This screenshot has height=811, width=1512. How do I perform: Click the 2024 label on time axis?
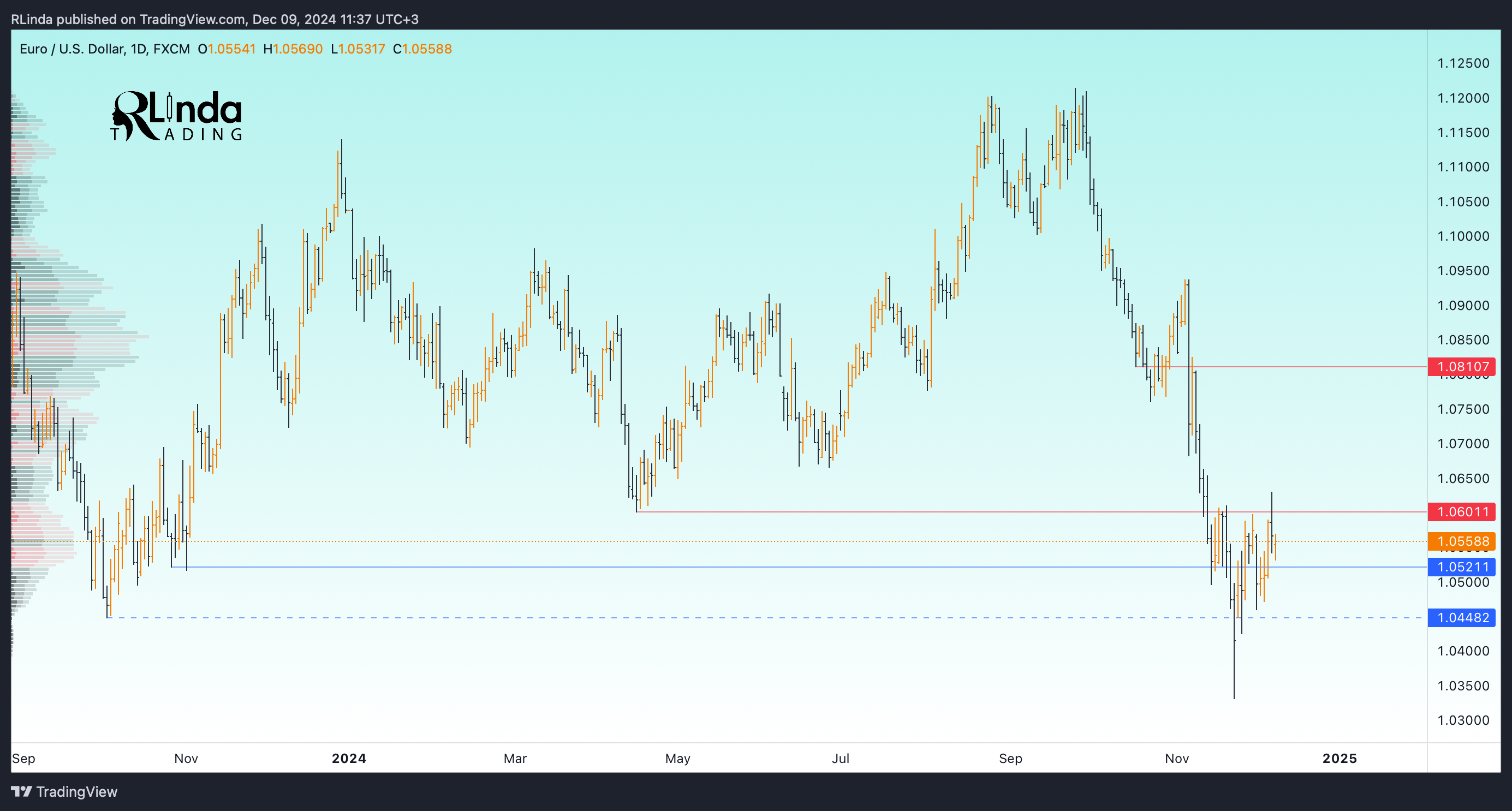[x=349, y=758]
